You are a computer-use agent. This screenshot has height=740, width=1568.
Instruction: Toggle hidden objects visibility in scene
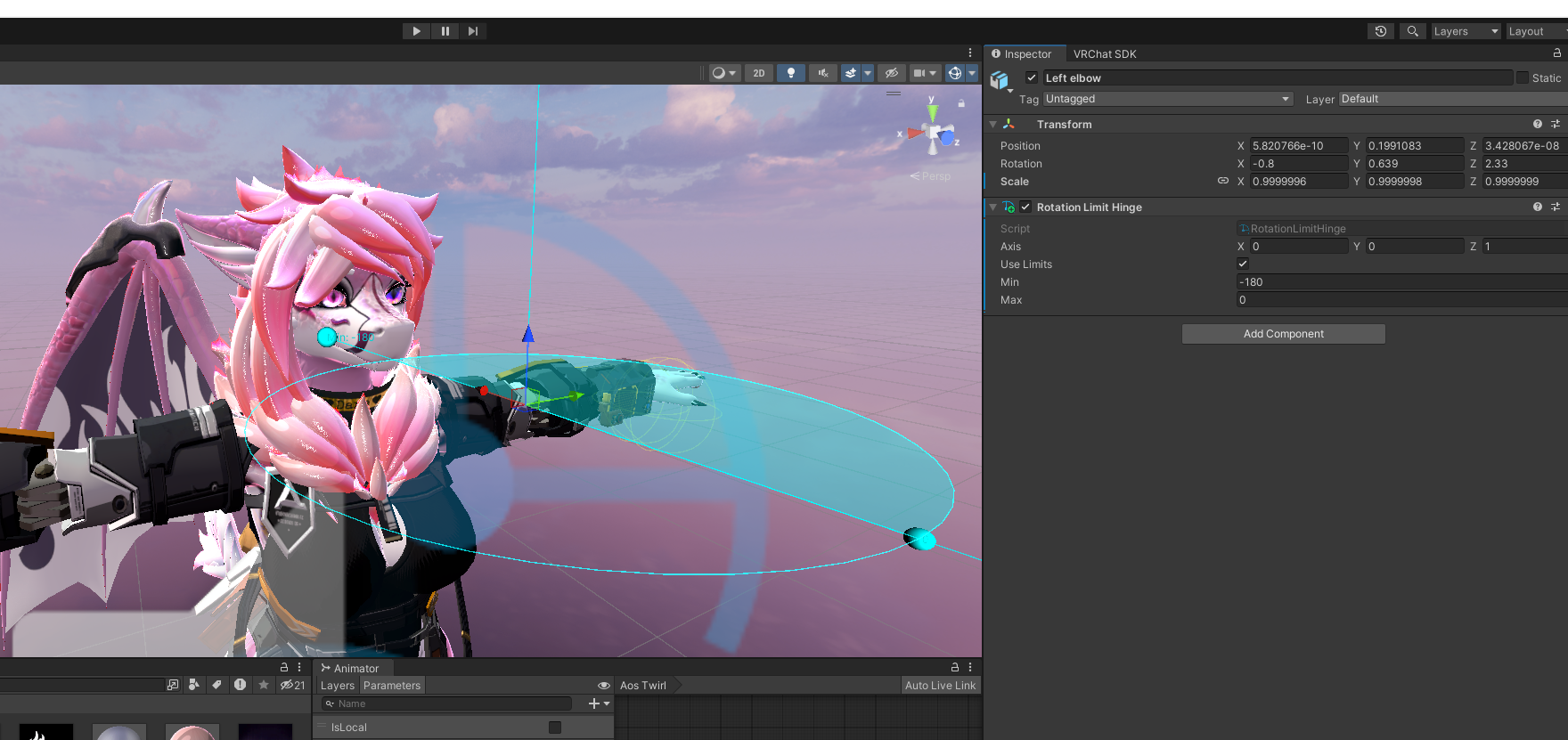coord(892,73)
